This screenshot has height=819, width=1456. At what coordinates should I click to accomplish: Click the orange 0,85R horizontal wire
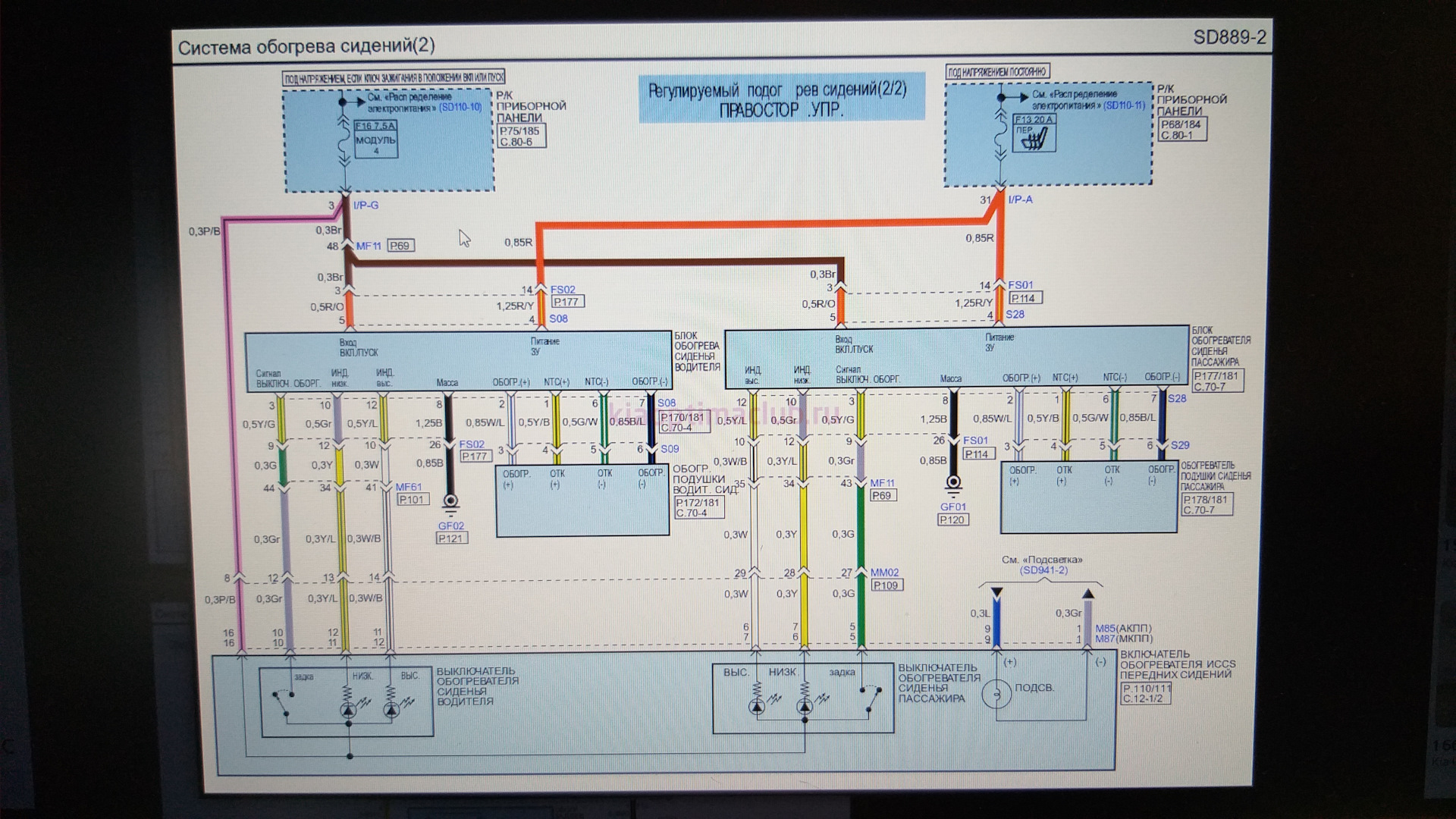point(758,223)
